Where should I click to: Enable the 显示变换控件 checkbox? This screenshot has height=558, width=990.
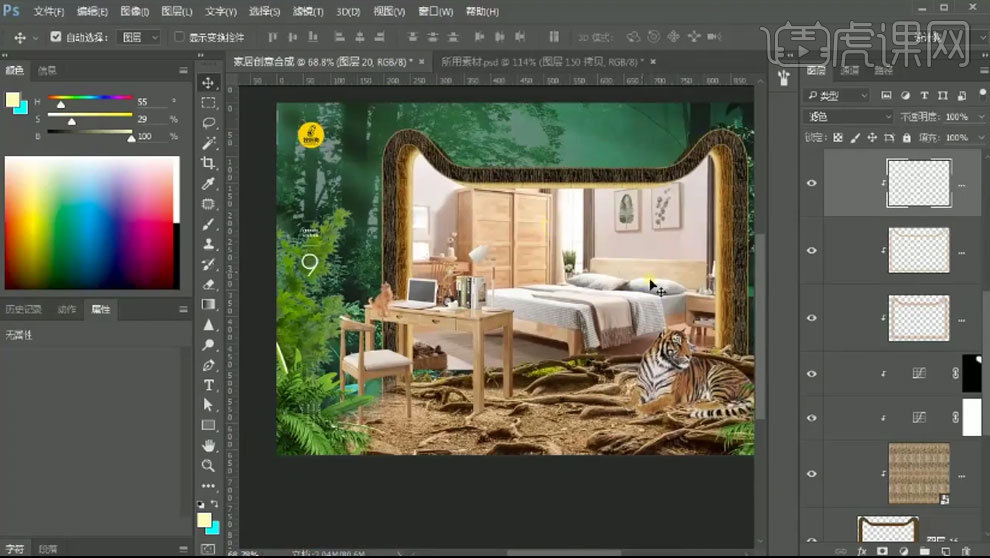tap(180, 37)
